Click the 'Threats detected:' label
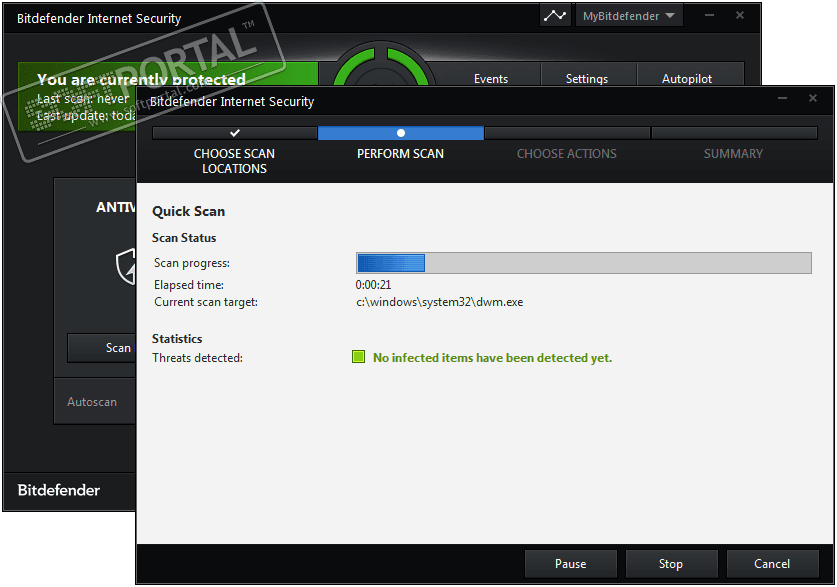 198,358
